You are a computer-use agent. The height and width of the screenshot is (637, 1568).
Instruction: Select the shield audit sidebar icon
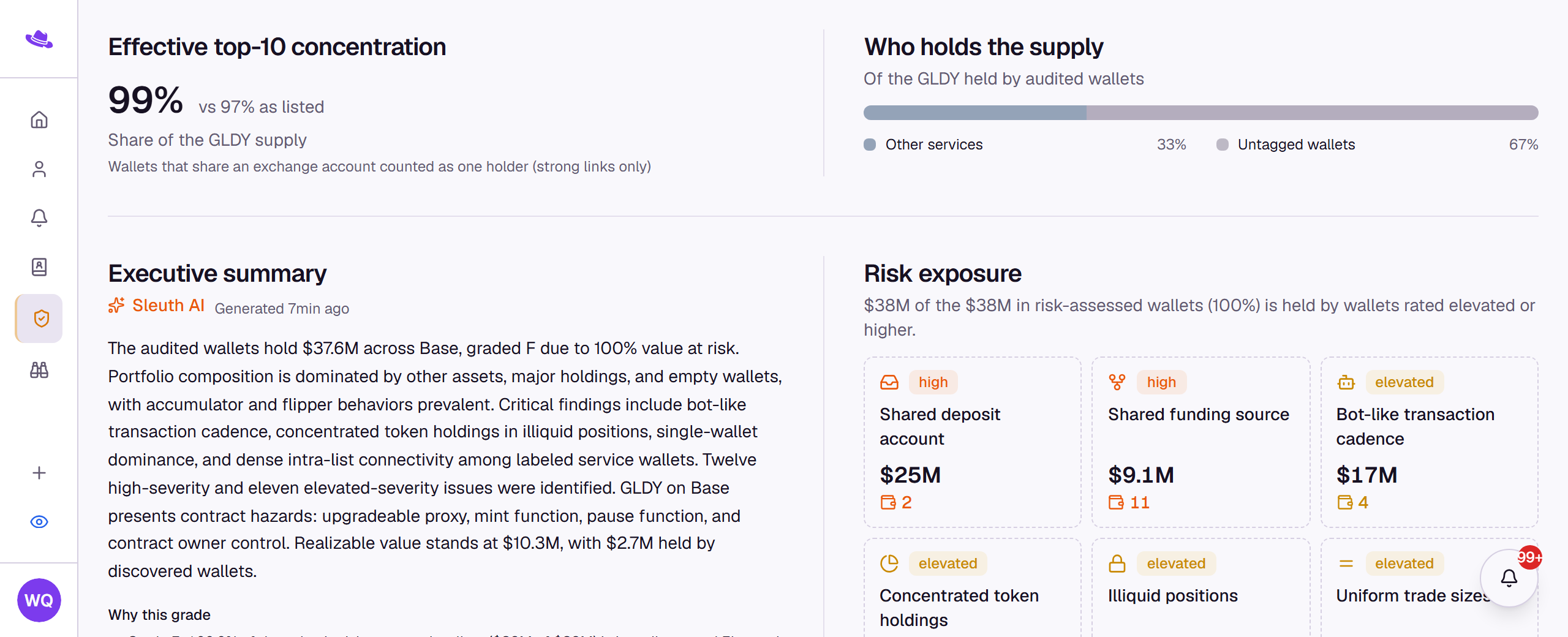[39, 318]
